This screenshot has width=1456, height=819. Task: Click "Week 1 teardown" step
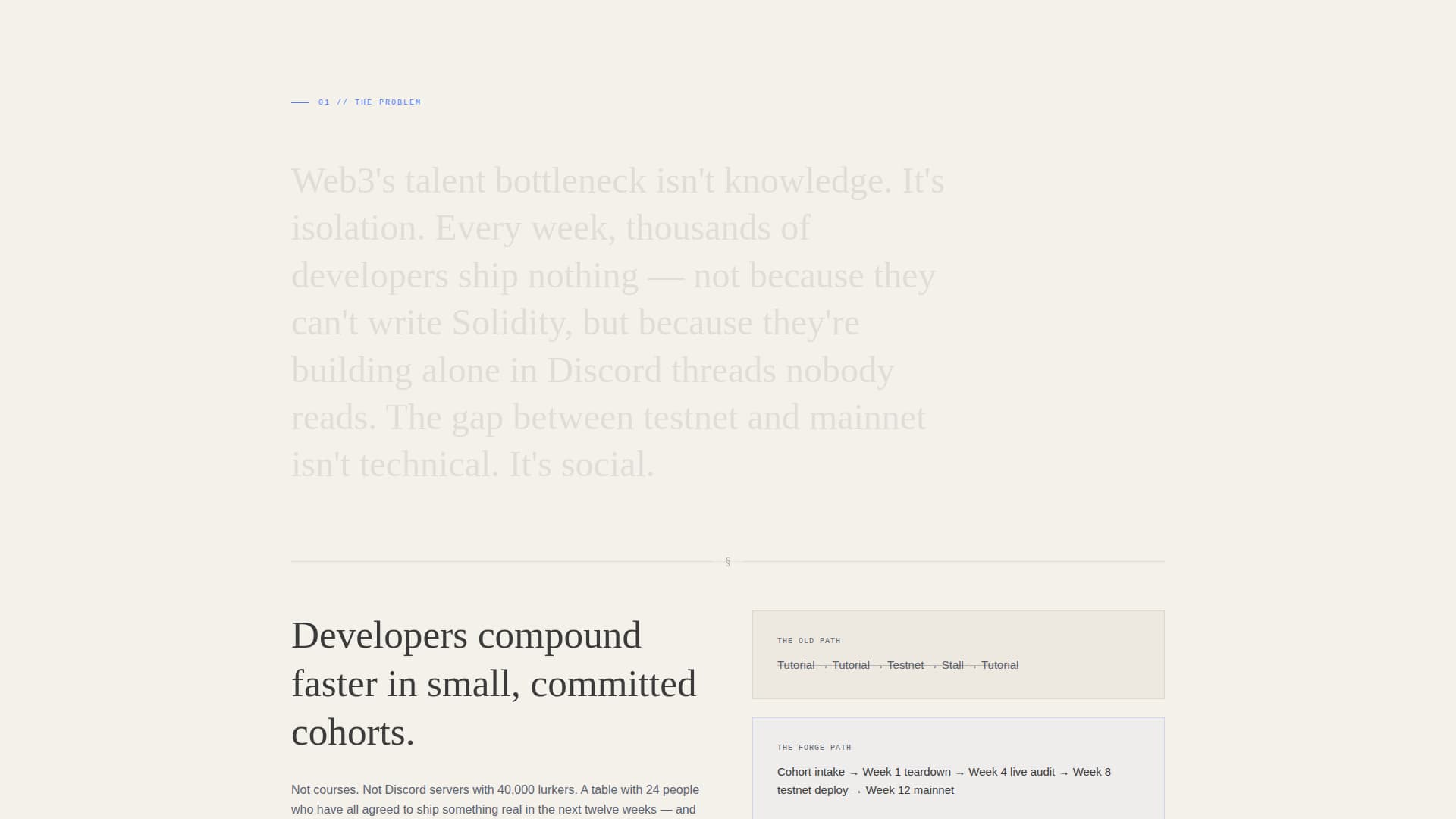pos(907,772)
